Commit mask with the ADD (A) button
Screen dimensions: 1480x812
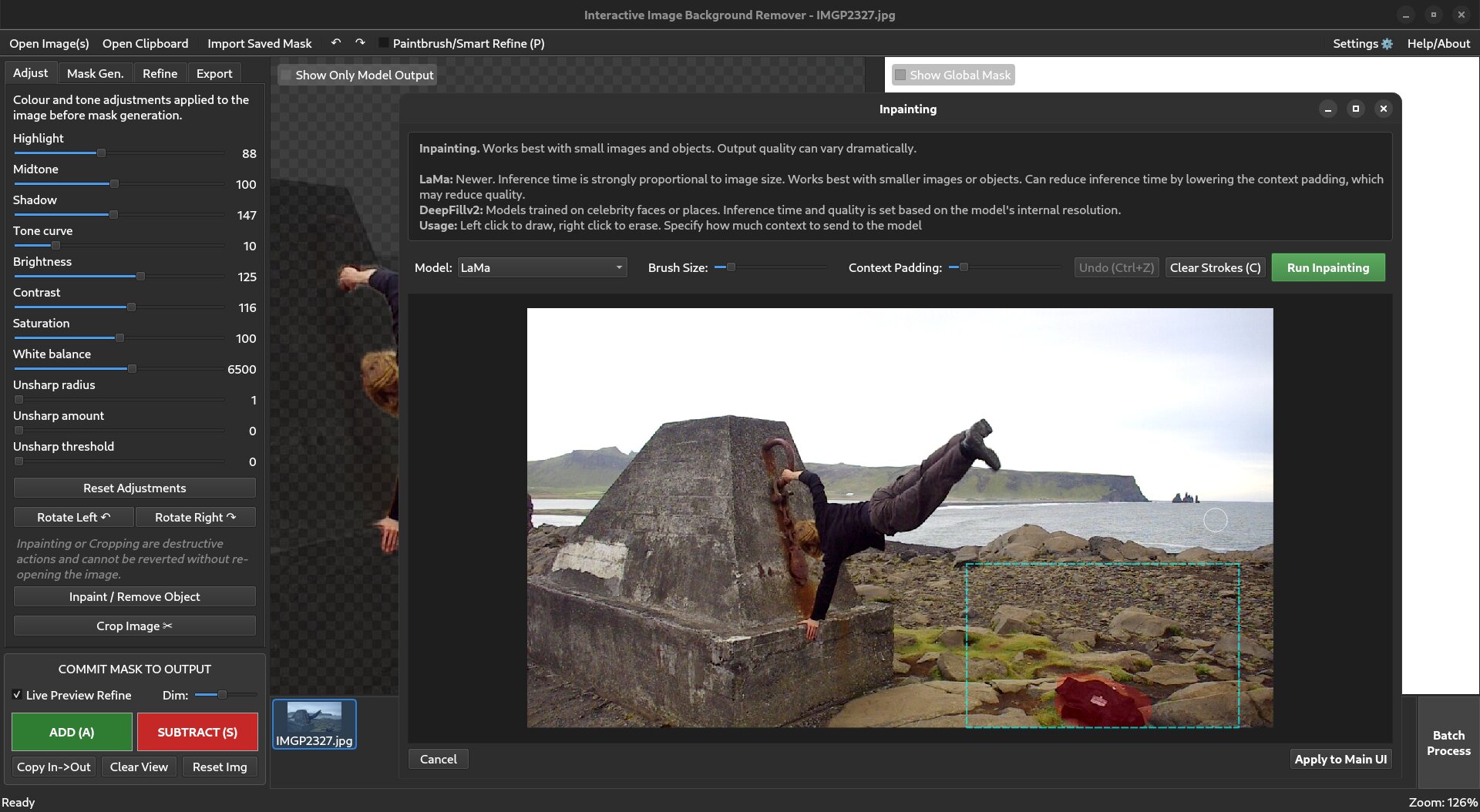click(71, 732)
